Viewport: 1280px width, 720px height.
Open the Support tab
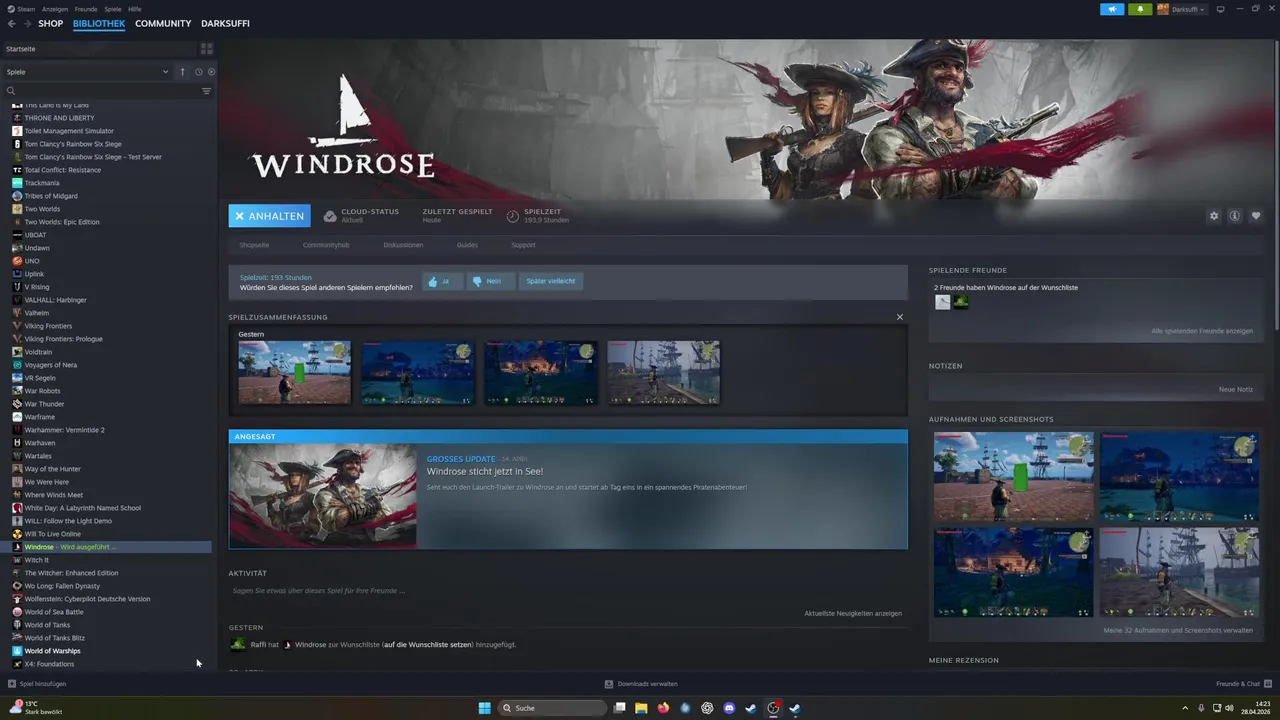click(x=523, y=245)
